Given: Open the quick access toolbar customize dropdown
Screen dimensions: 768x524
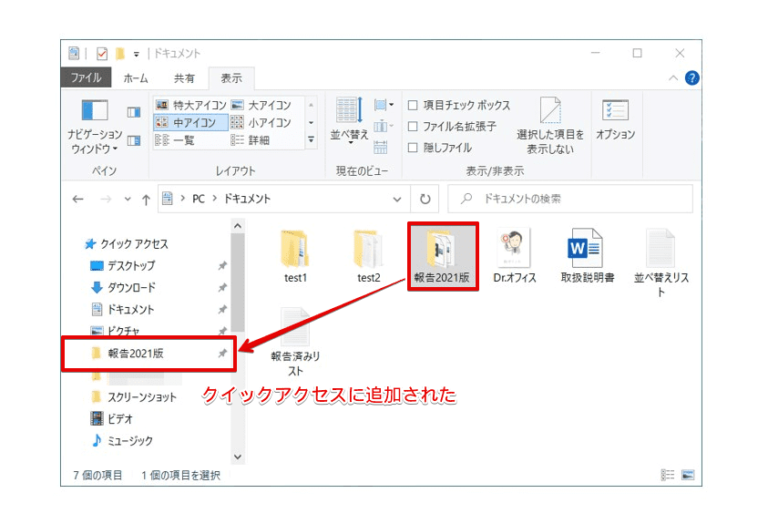Looking at the screenshot, I should (x=136, y=54).
